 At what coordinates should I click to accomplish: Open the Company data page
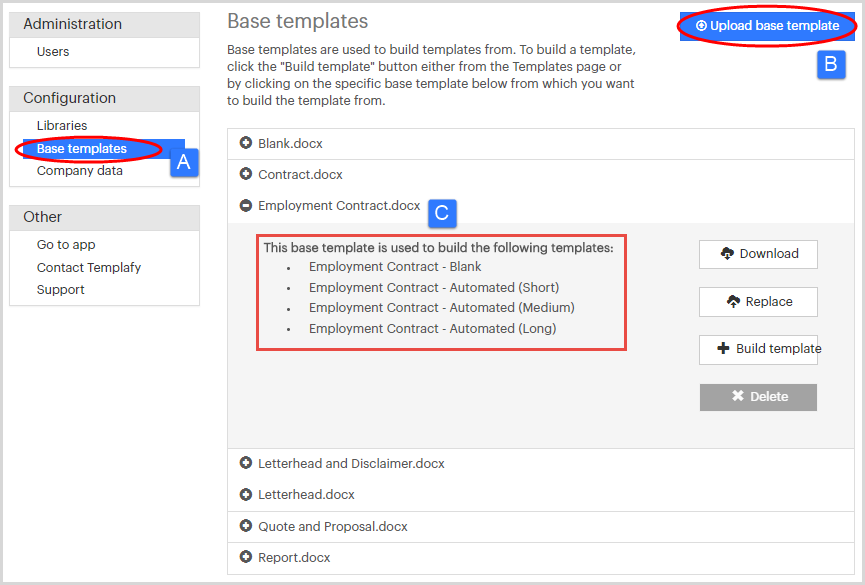click(x=79, y=171)
